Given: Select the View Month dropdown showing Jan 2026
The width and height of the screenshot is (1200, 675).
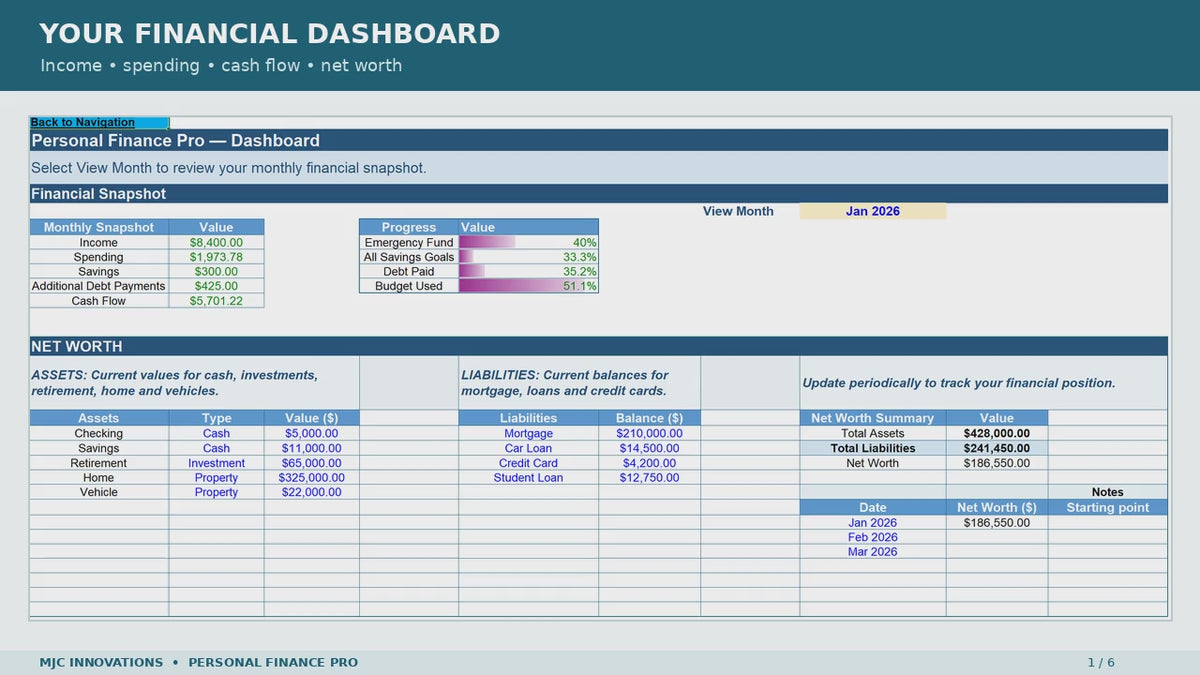Looking at the screenshot, I should pos(872,211).
